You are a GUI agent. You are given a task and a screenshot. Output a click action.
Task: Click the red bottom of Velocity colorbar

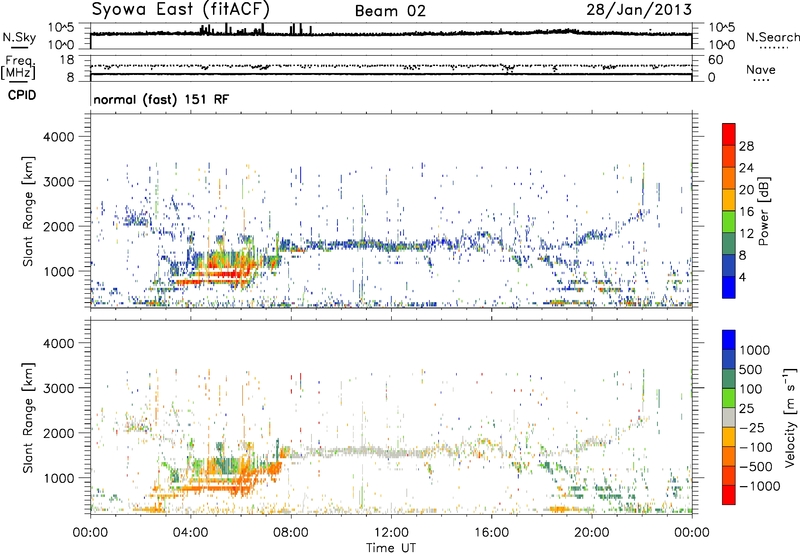pyautogui.click(x=729, y=495)
